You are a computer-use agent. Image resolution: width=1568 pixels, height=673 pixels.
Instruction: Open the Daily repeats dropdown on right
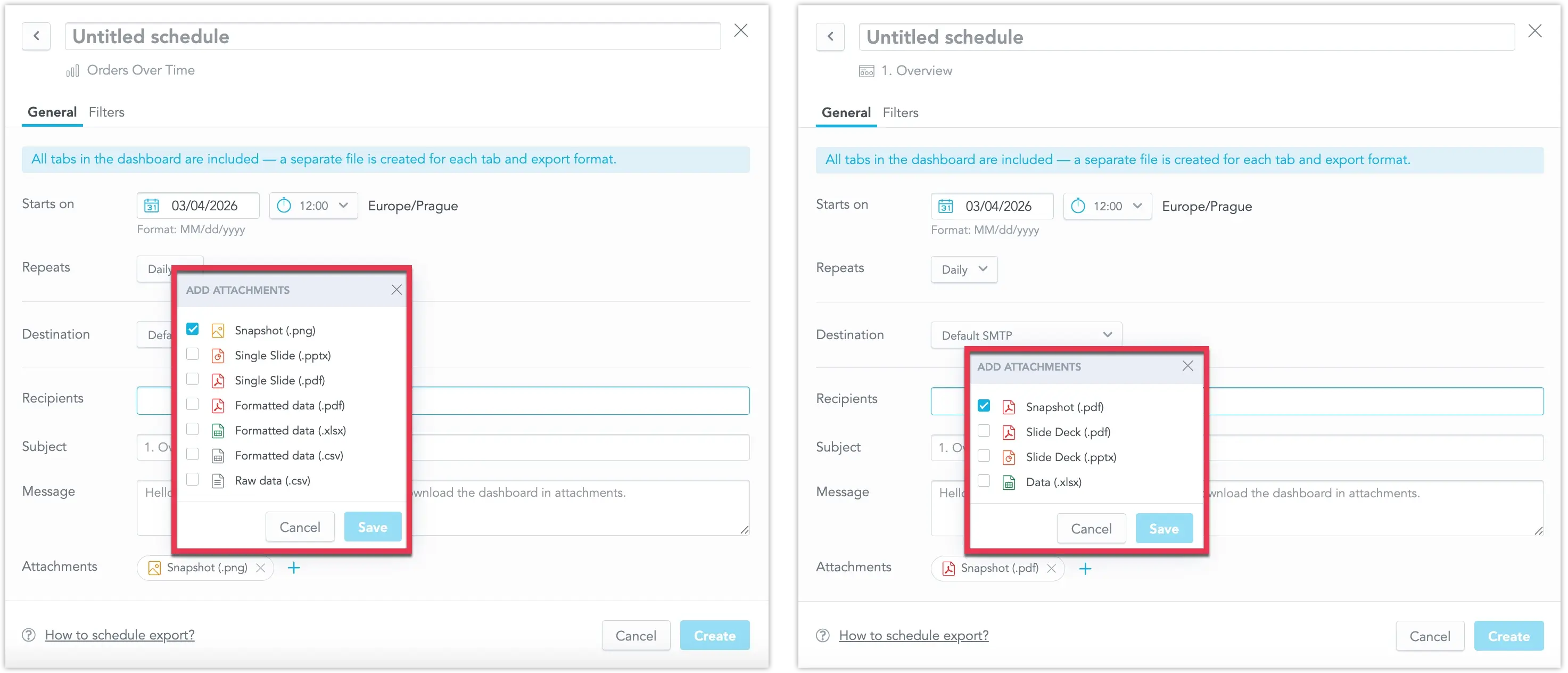pos(963,269)
